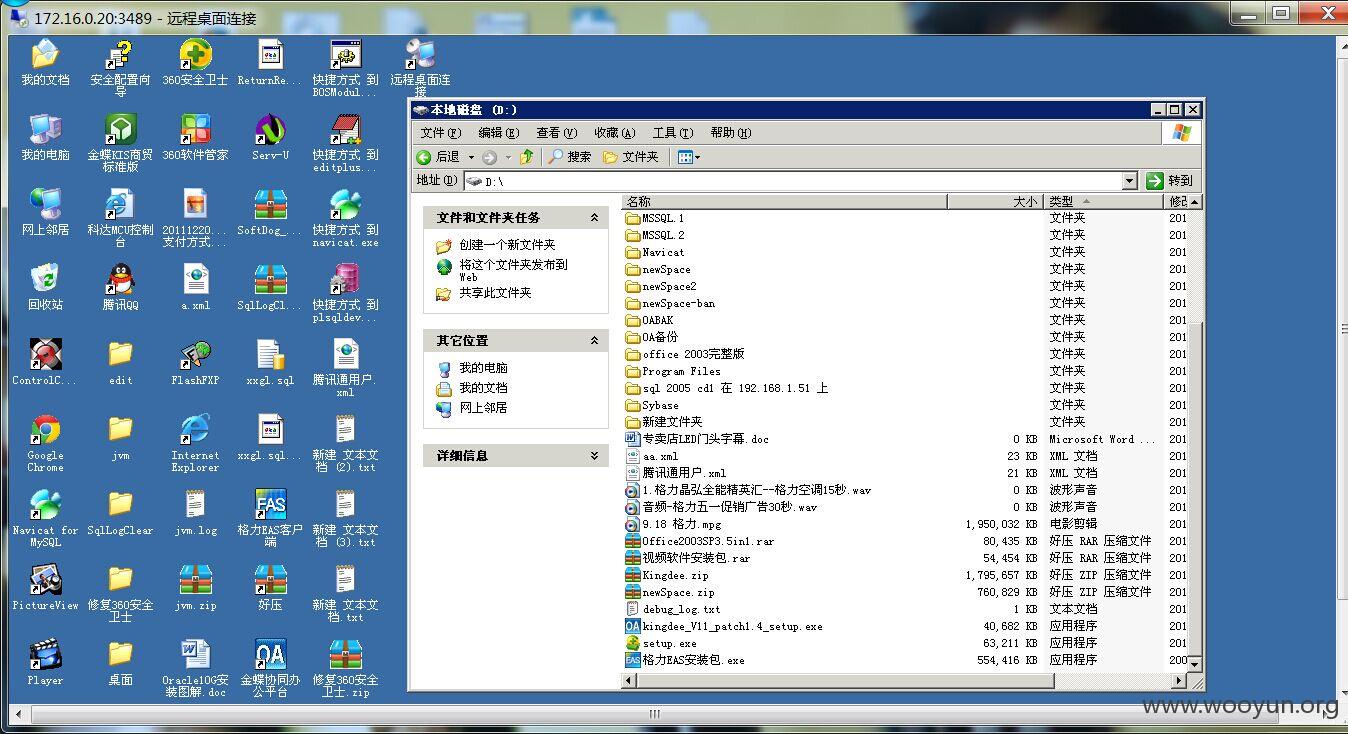
Task: Open 金蝶协同办公平台 OA icon
Action: [270, 667]
